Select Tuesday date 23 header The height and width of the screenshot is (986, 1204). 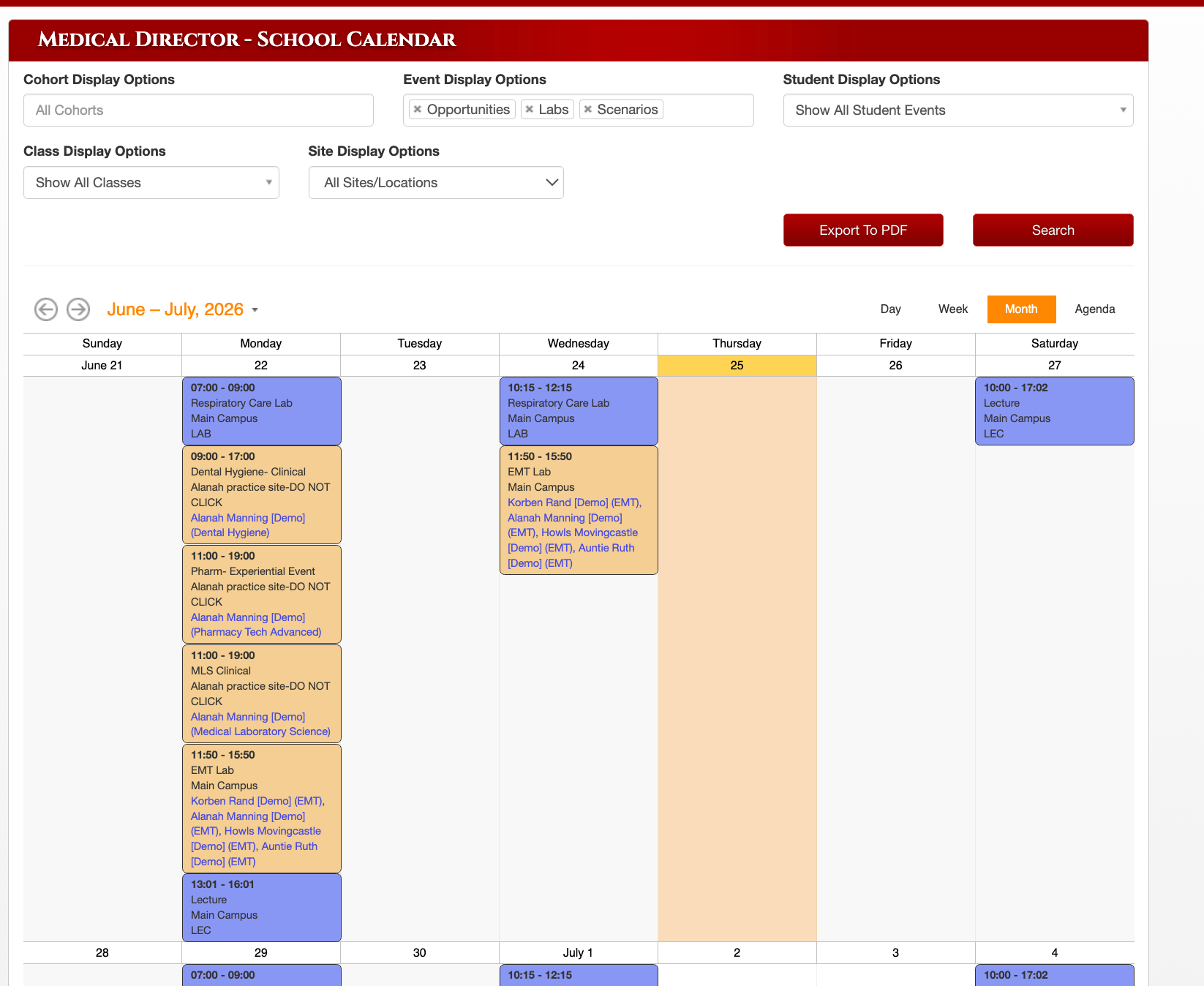tap(420, 366)
